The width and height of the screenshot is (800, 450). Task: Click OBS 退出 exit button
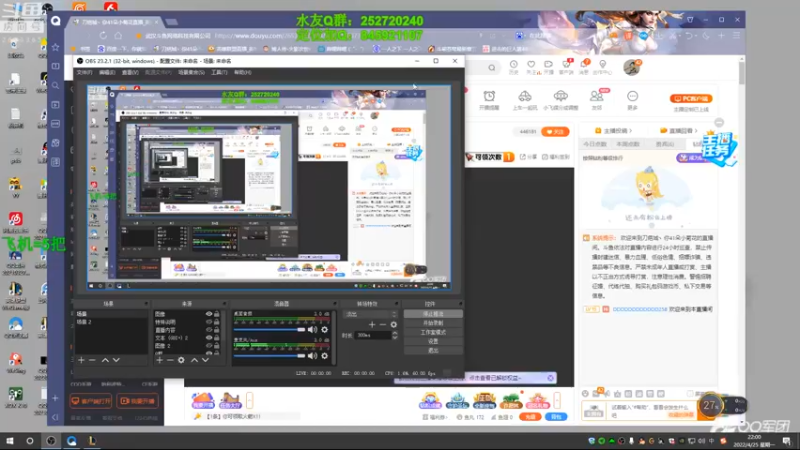433,351
